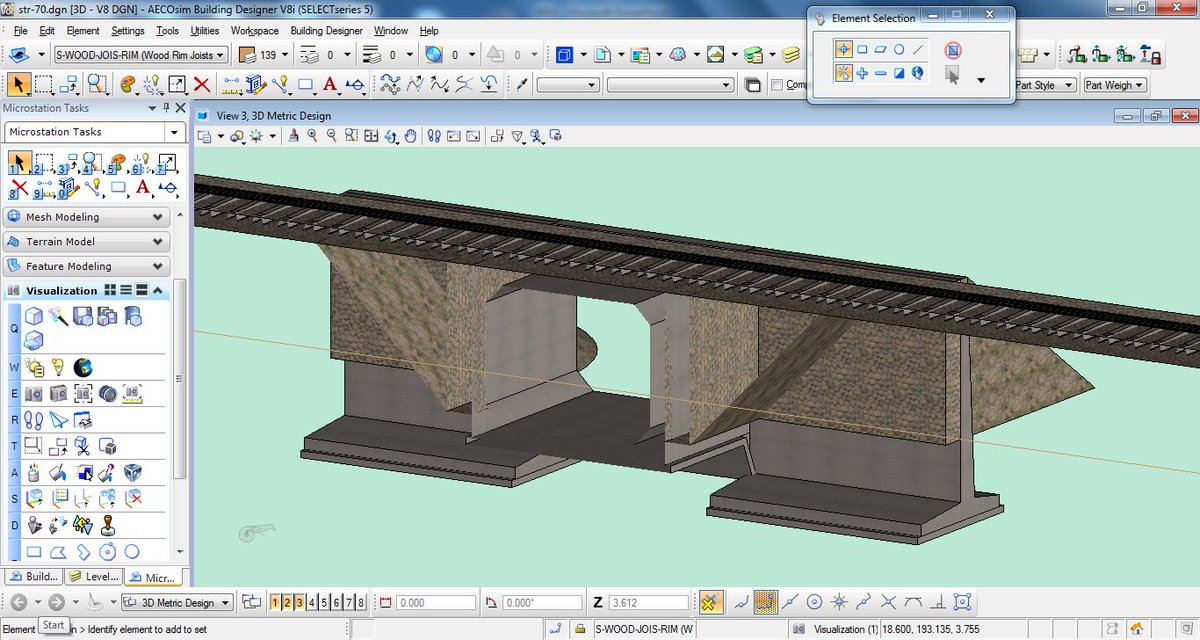Pick the color palette tool in main toolbar
Viewport: 1200px width, 640px height.
click(x=130, y=84)
